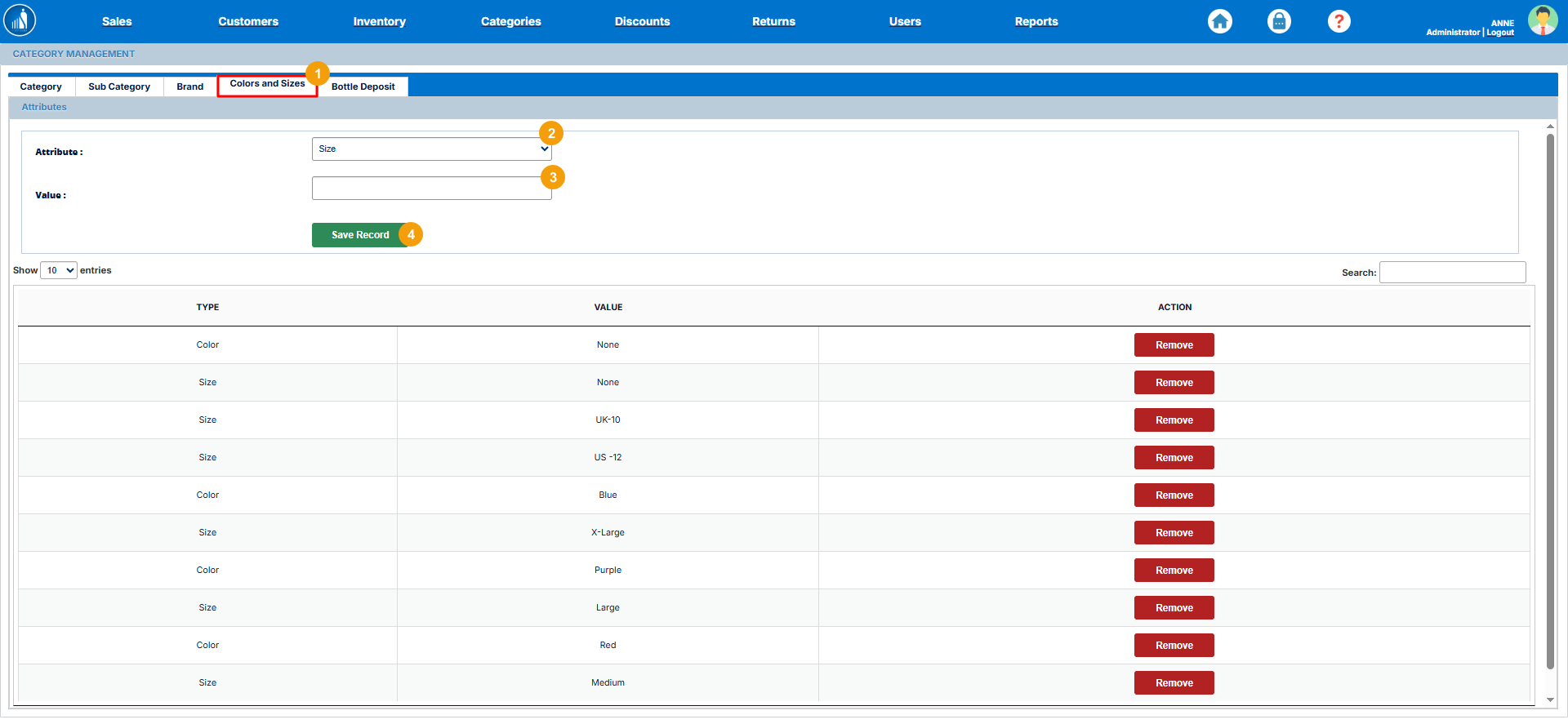1568x724 pixels.
Task: Click the user avatar icon
Action: click(x=1542, y=20)
